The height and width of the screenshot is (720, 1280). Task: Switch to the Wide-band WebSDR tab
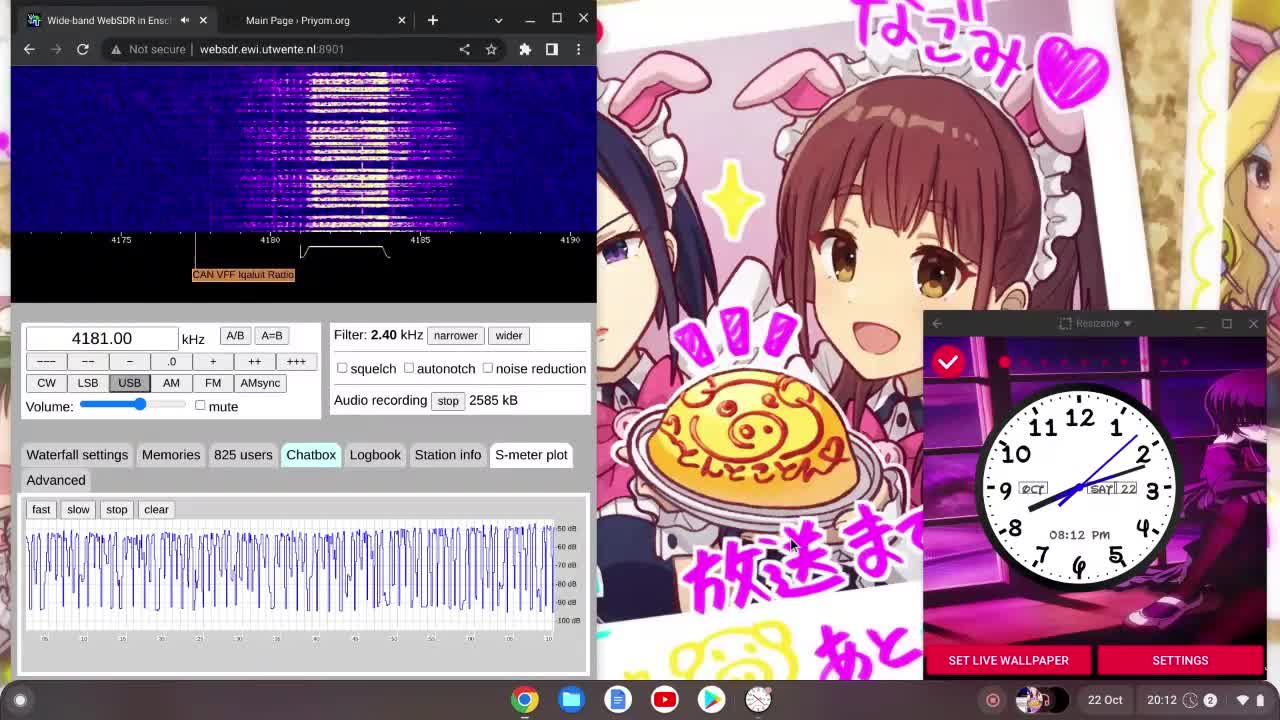tap(115, 20)
